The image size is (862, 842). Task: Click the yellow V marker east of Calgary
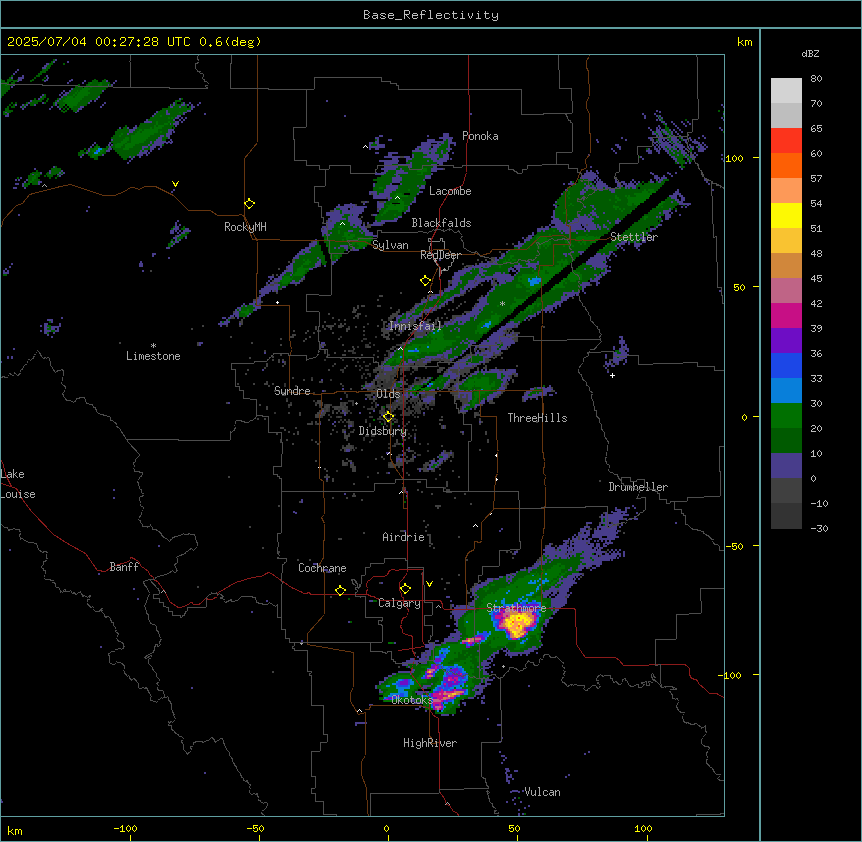click(429, 584)
